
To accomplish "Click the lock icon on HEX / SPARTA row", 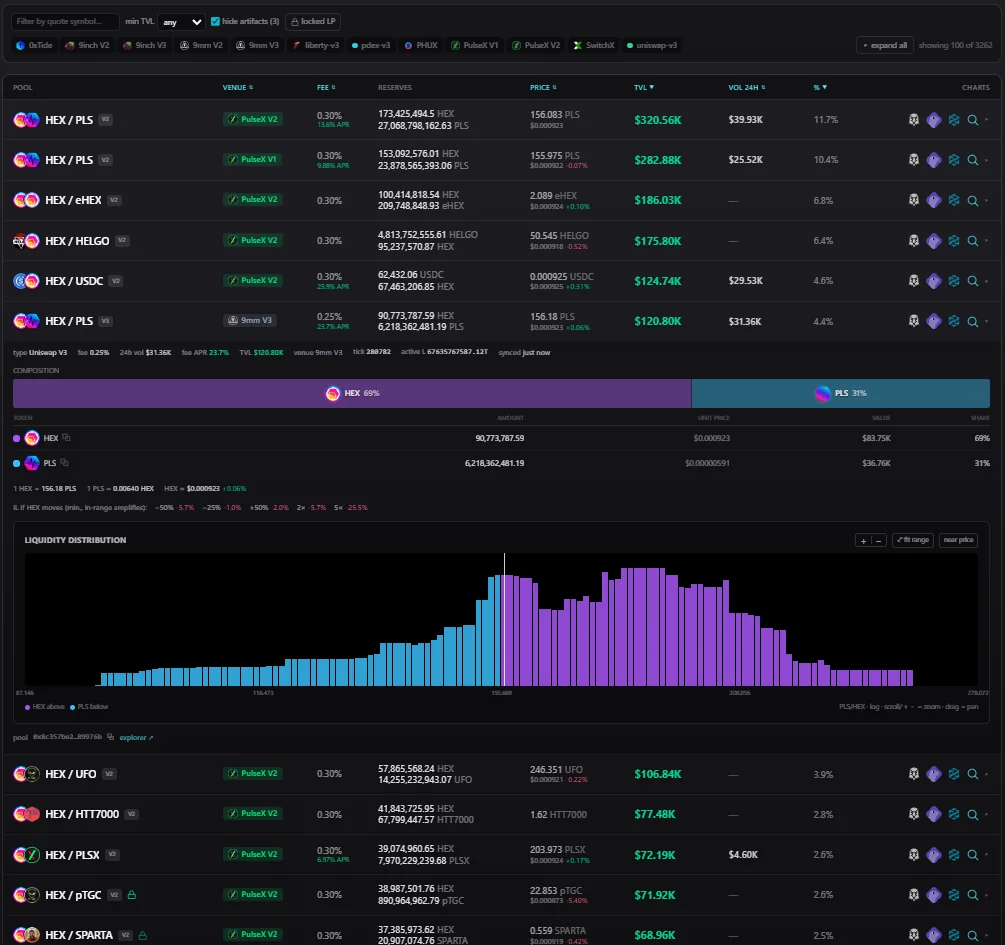I will (x=142, y=935).
